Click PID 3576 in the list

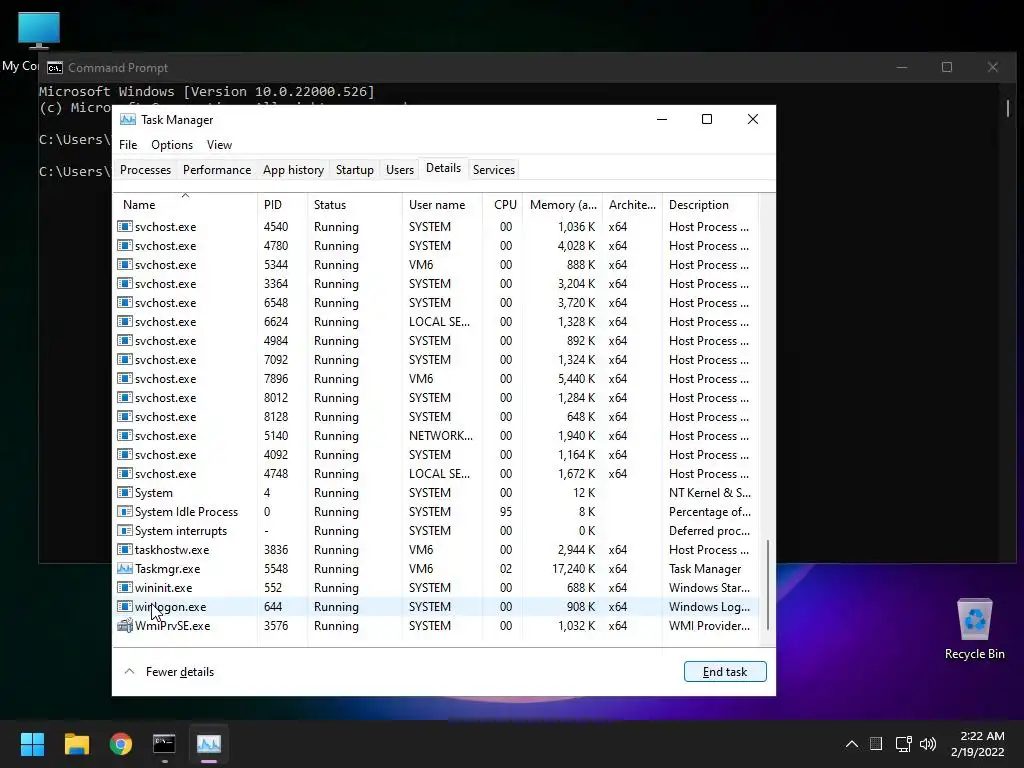[276, 626]
